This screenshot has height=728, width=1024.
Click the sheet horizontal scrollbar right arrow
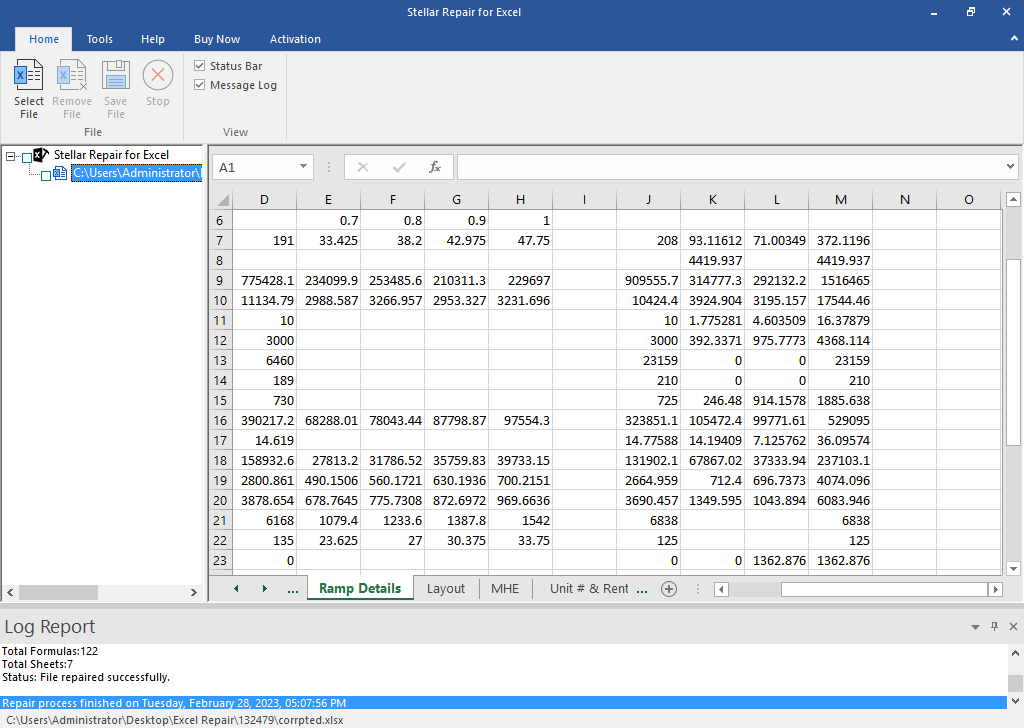[x=995, y=590]
